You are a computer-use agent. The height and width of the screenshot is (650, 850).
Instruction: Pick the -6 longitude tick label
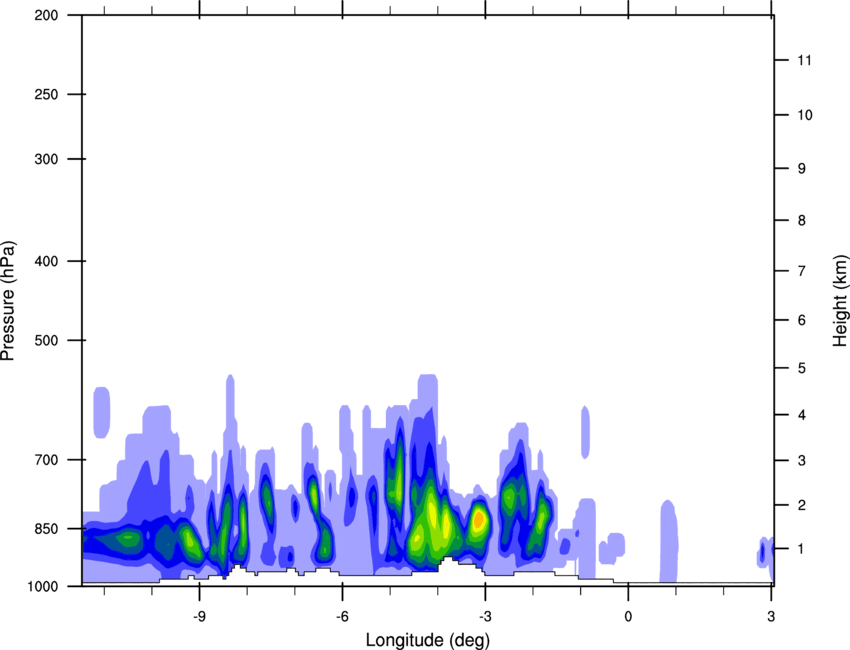tap(342, 616)
